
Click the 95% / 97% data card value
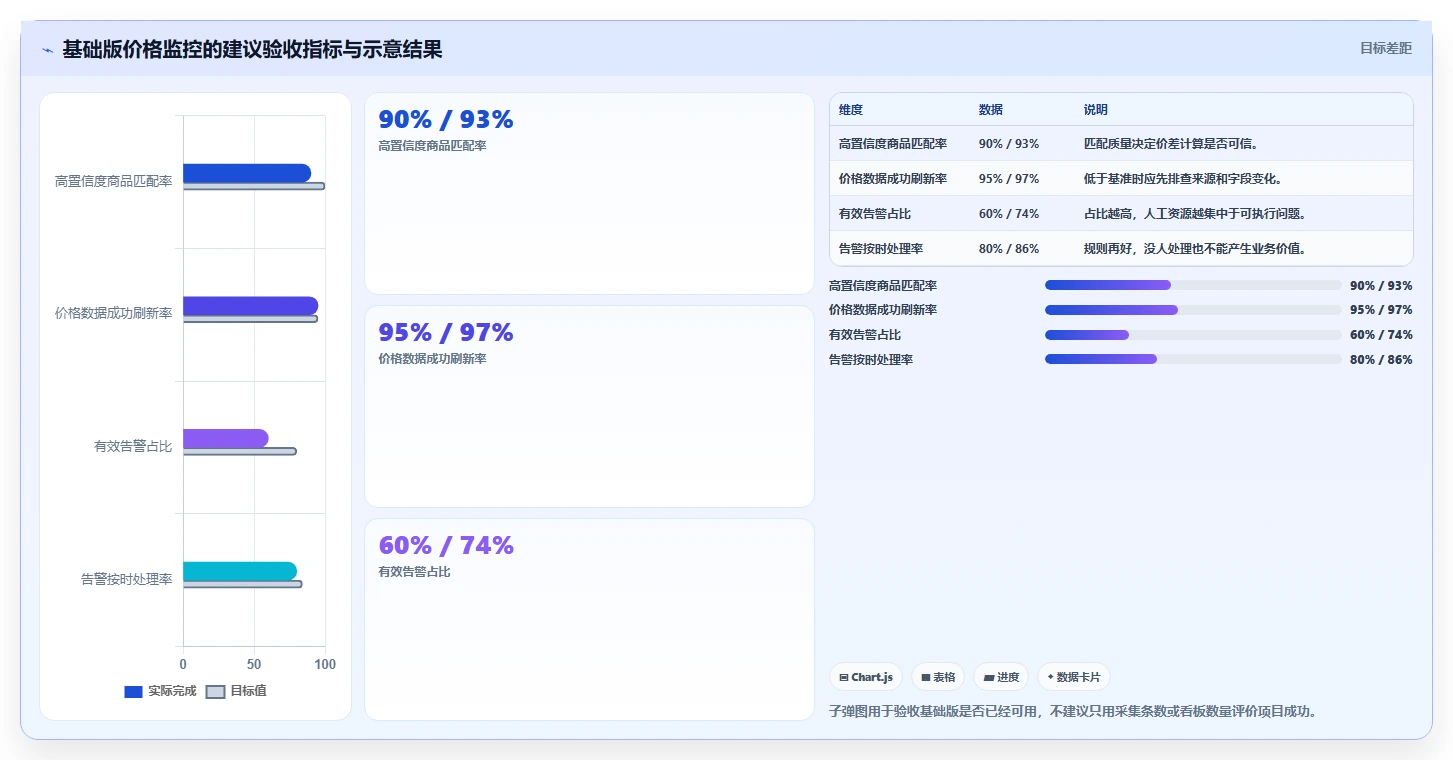tap(446, 333)
